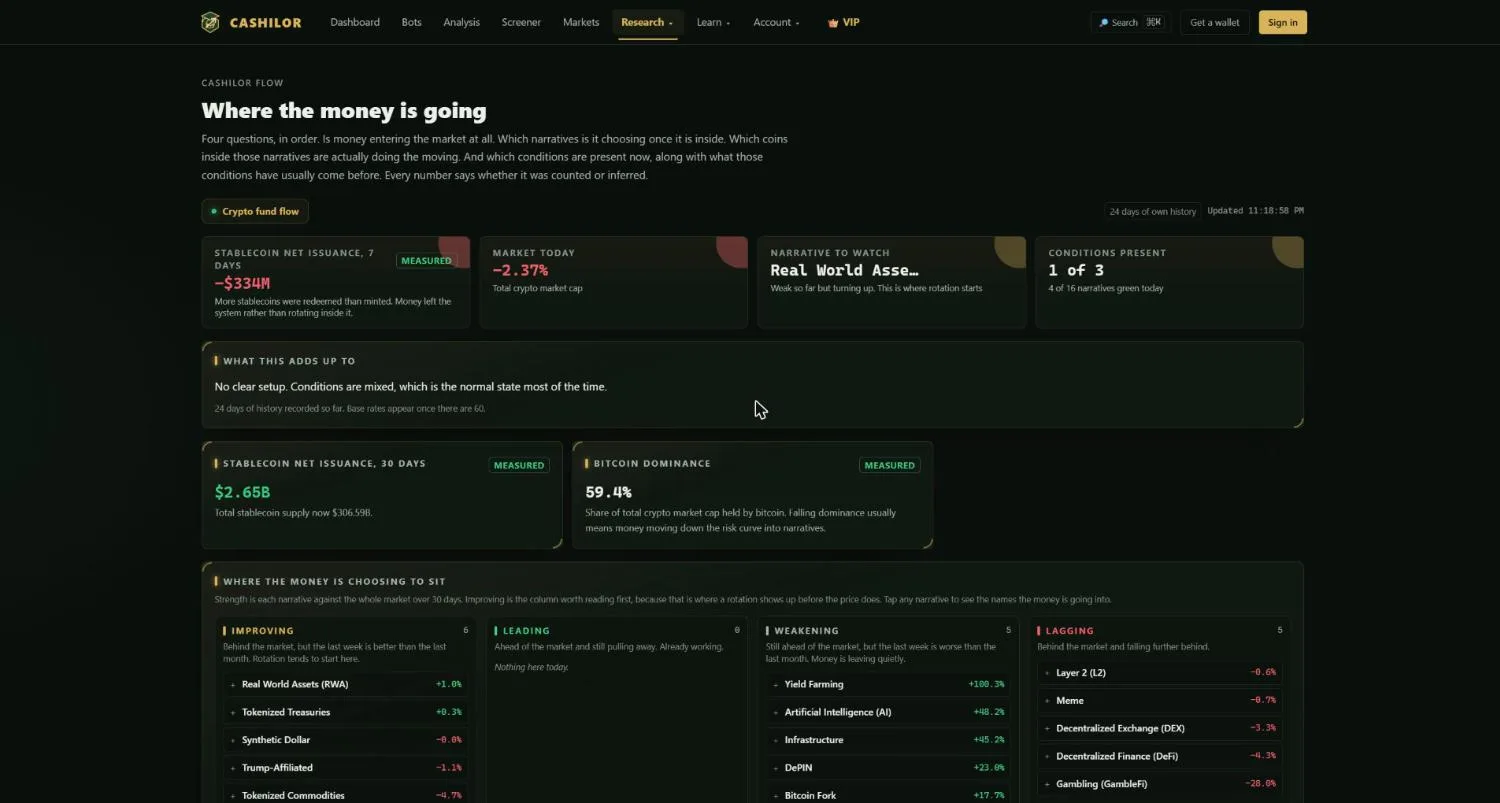
Task: Click the Sign in button
Action: pos(1282,23)
